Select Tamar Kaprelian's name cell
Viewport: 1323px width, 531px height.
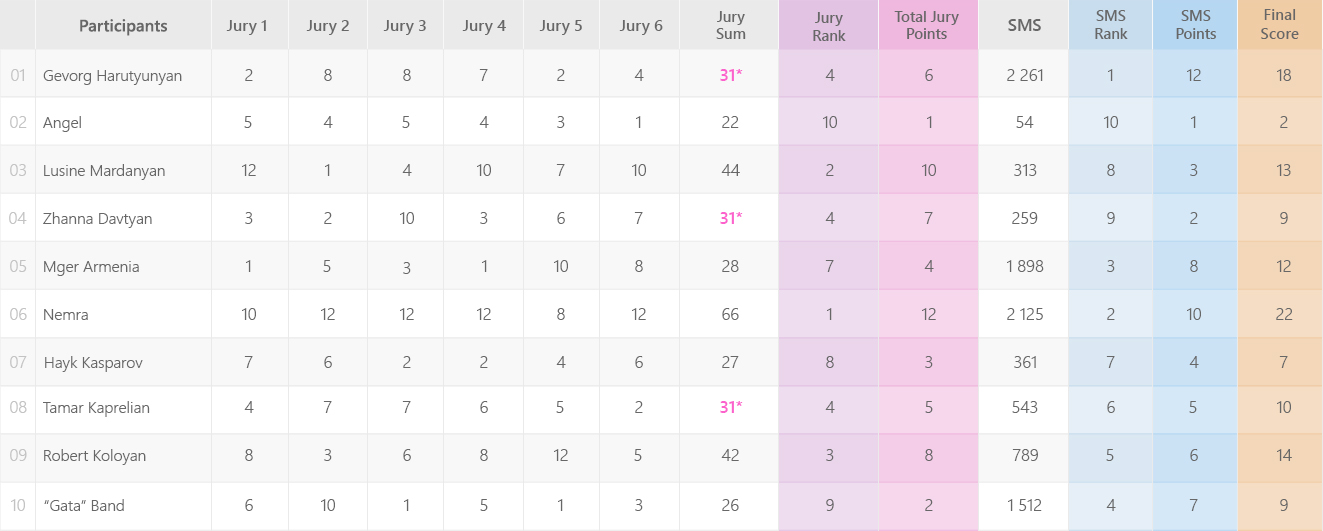pyautogui.click(x=124, y=408)
